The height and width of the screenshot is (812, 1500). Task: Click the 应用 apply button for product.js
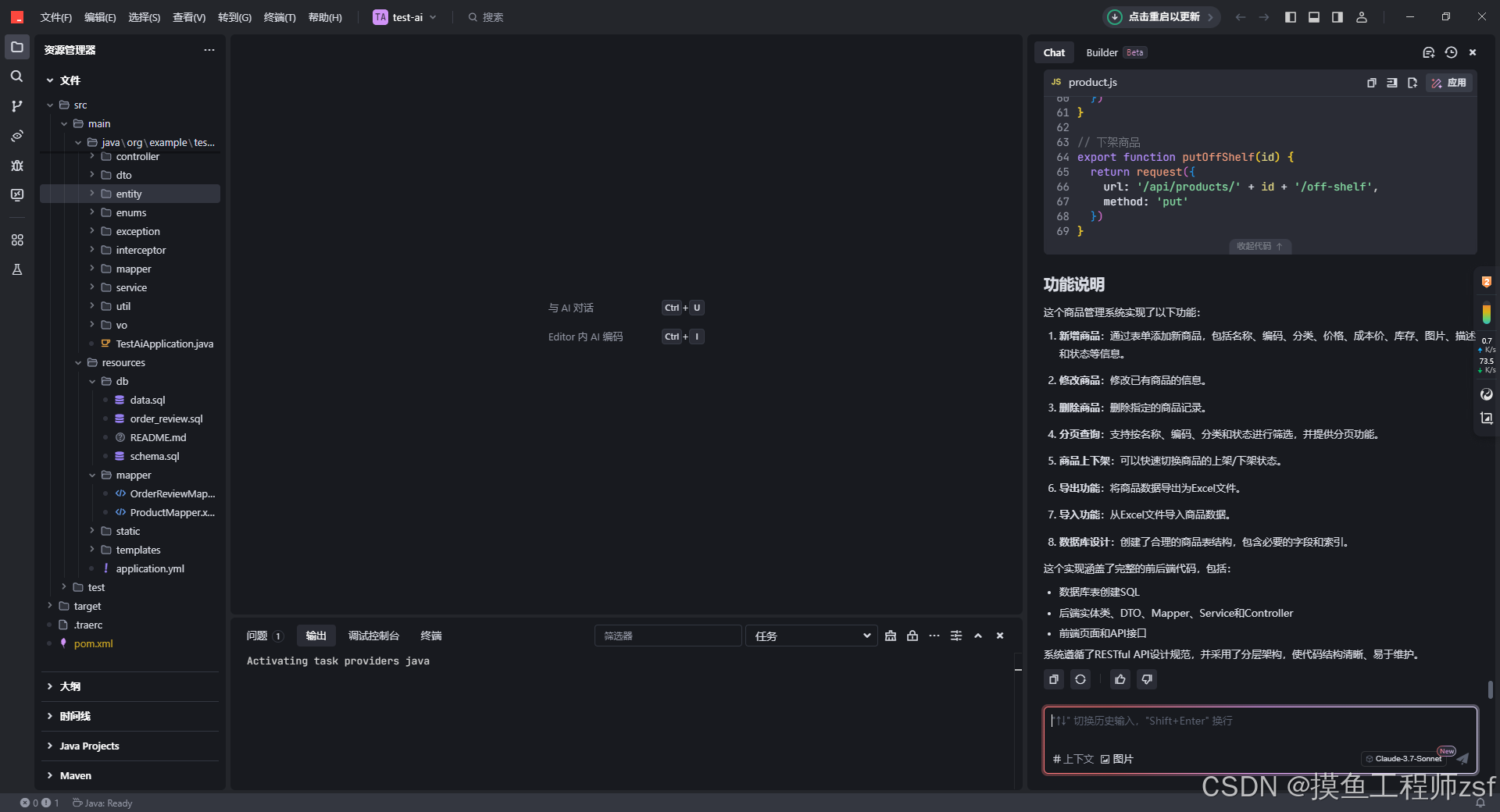(x=1449, y=83)
